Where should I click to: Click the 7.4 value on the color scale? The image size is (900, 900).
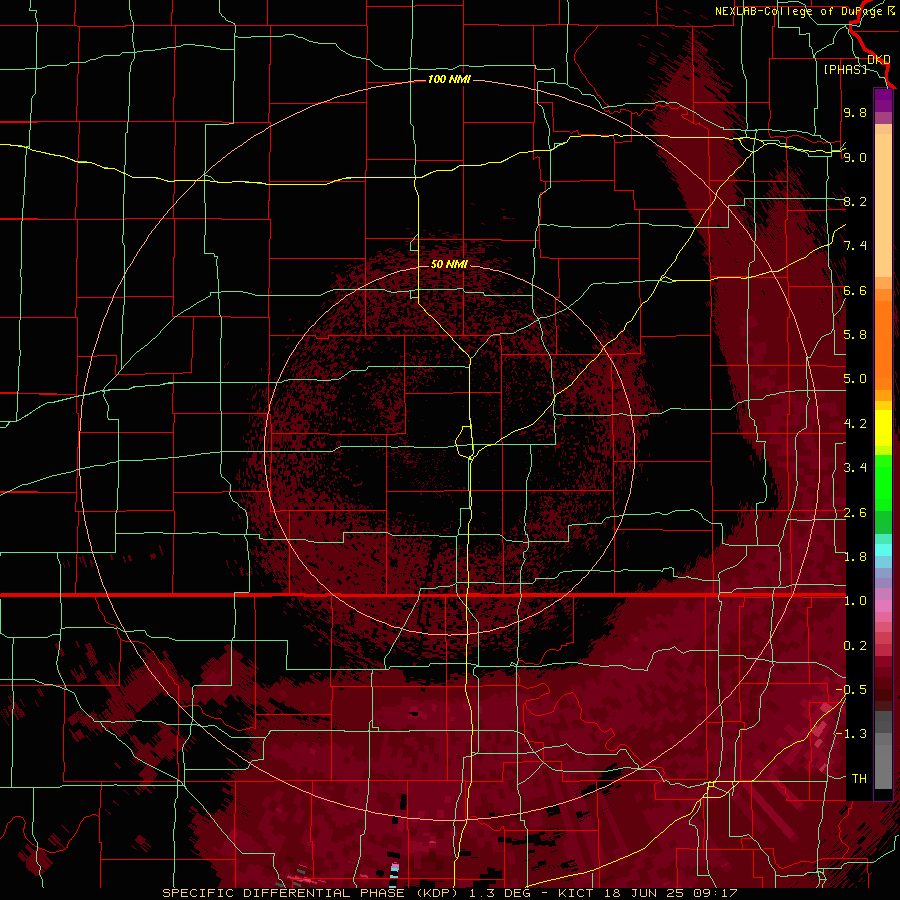click(855, 246)
